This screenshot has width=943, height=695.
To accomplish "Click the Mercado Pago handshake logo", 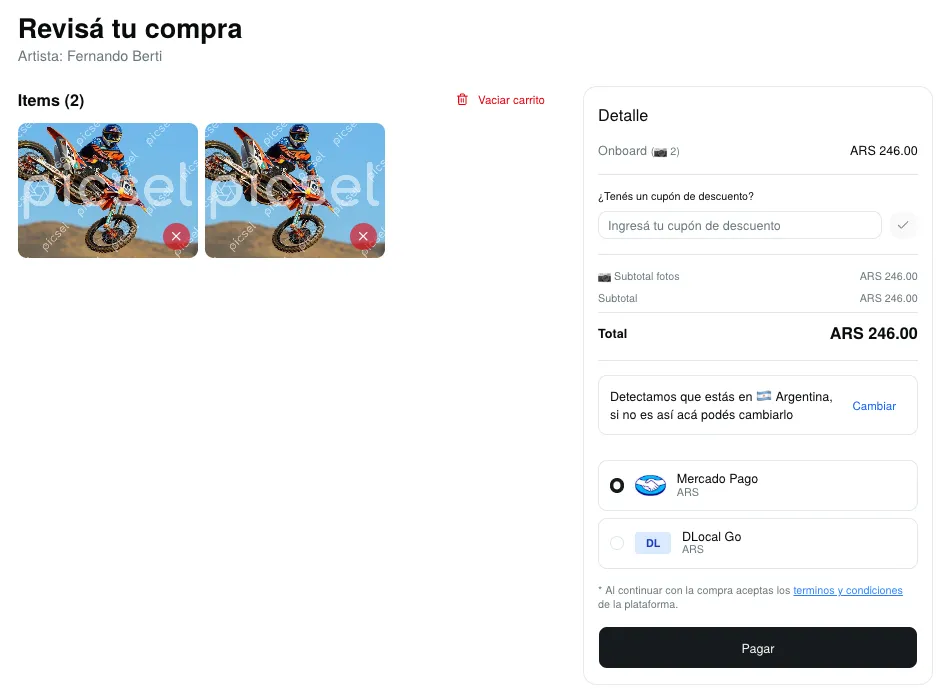I will (x=650, y=485).
